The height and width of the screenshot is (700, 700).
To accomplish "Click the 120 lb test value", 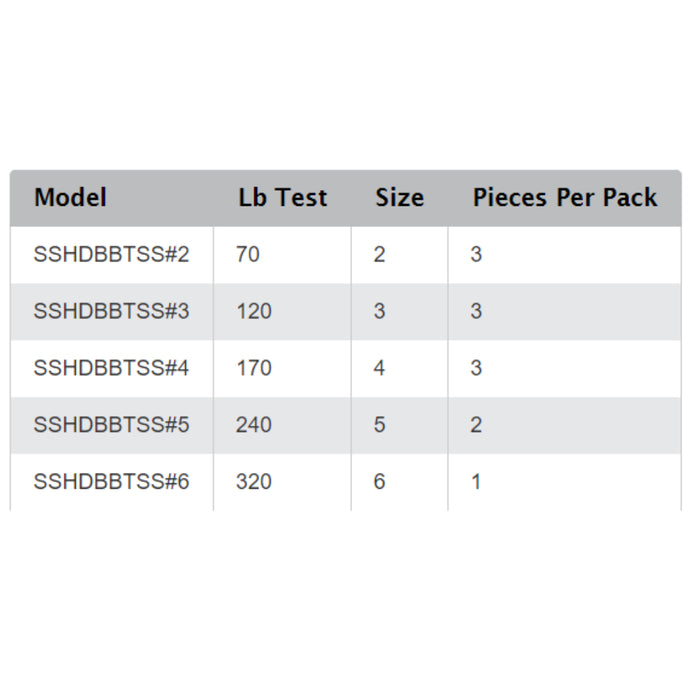I will point(254,311).
